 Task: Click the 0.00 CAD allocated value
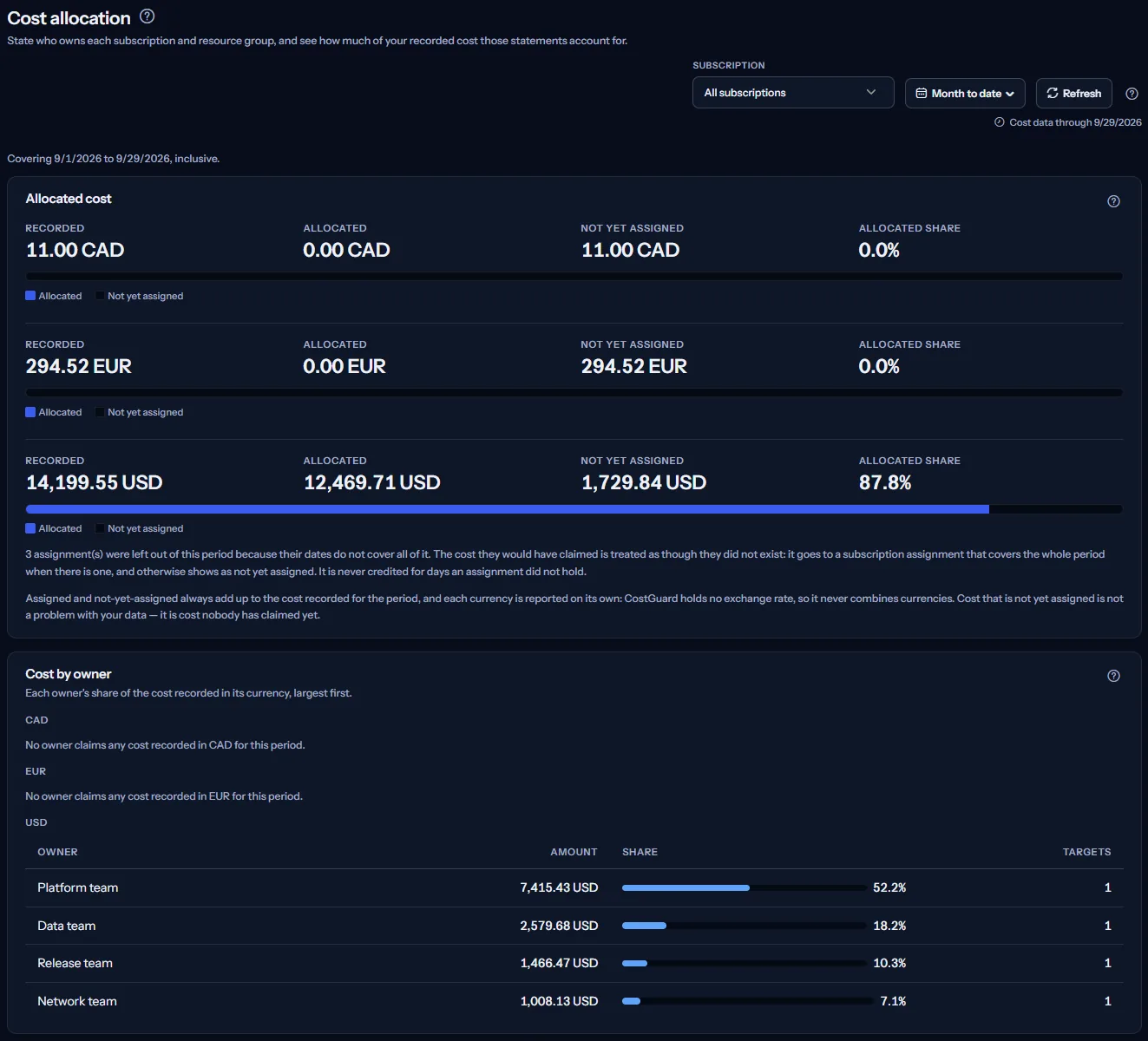[x=346, y=250]
